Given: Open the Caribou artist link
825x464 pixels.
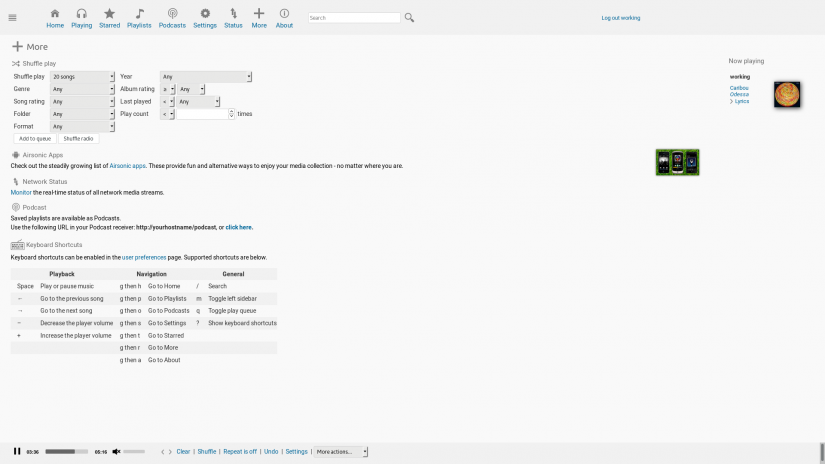Looking at the screenshot, I should [x=739, y=88].
